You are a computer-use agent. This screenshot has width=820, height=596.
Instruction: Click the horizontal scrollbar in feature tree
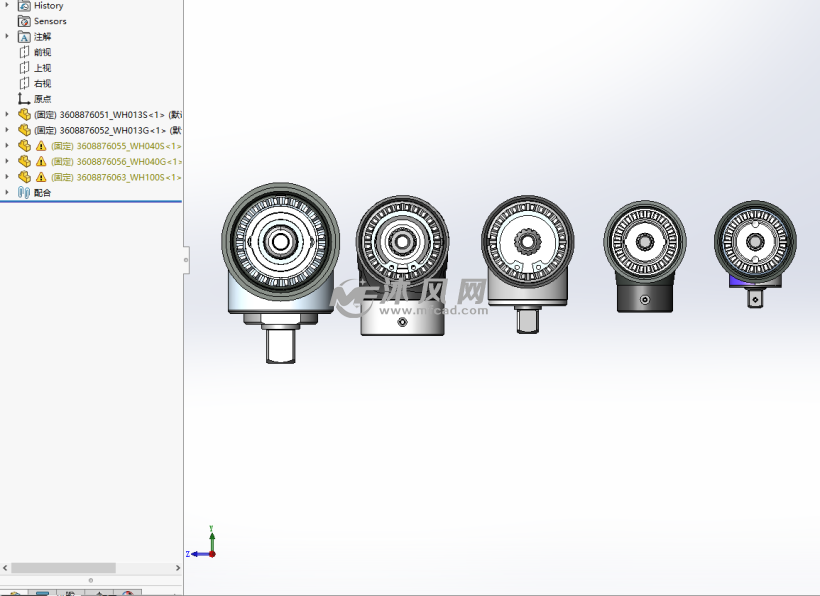[x=62, y=568]
